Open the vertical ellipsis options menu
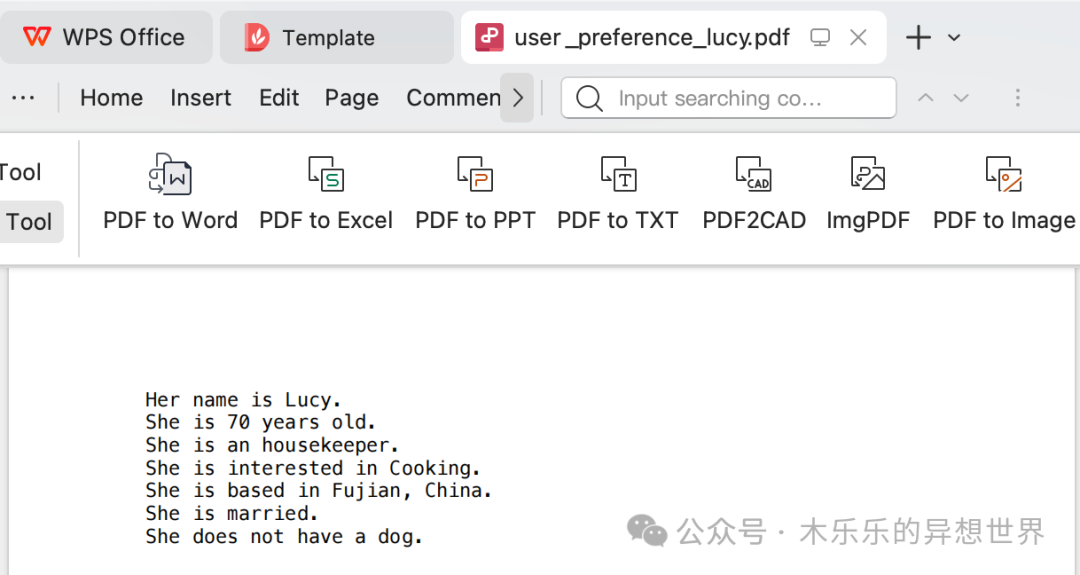This screenshot has height=575, width=1080. [x=1017, y=98]
